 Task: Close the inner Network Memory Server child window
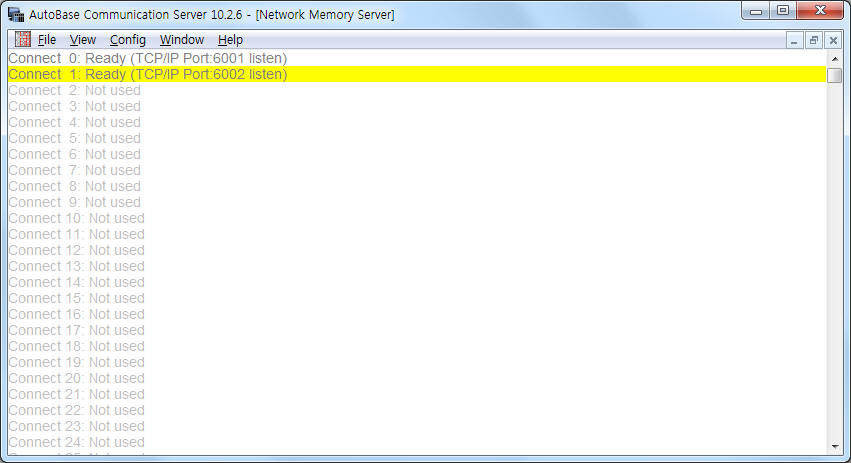(x=833, y=40)
